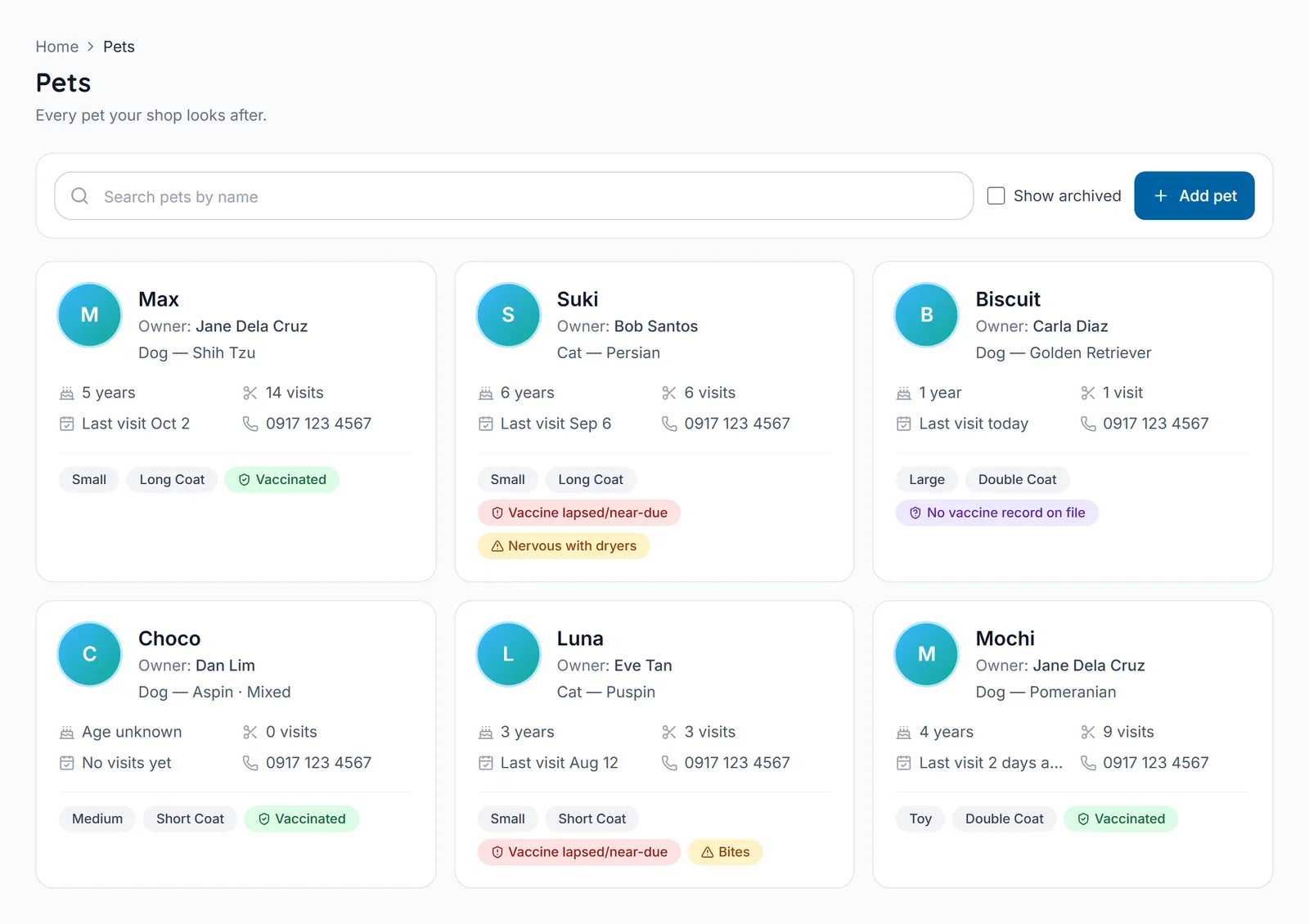Click owner name Dan Lim

point(225,666)
